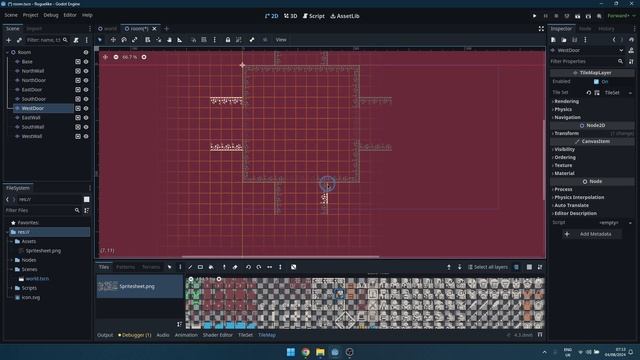
Task: Select the Move mode tool in viewport toolbar
Action: point(113,40)
